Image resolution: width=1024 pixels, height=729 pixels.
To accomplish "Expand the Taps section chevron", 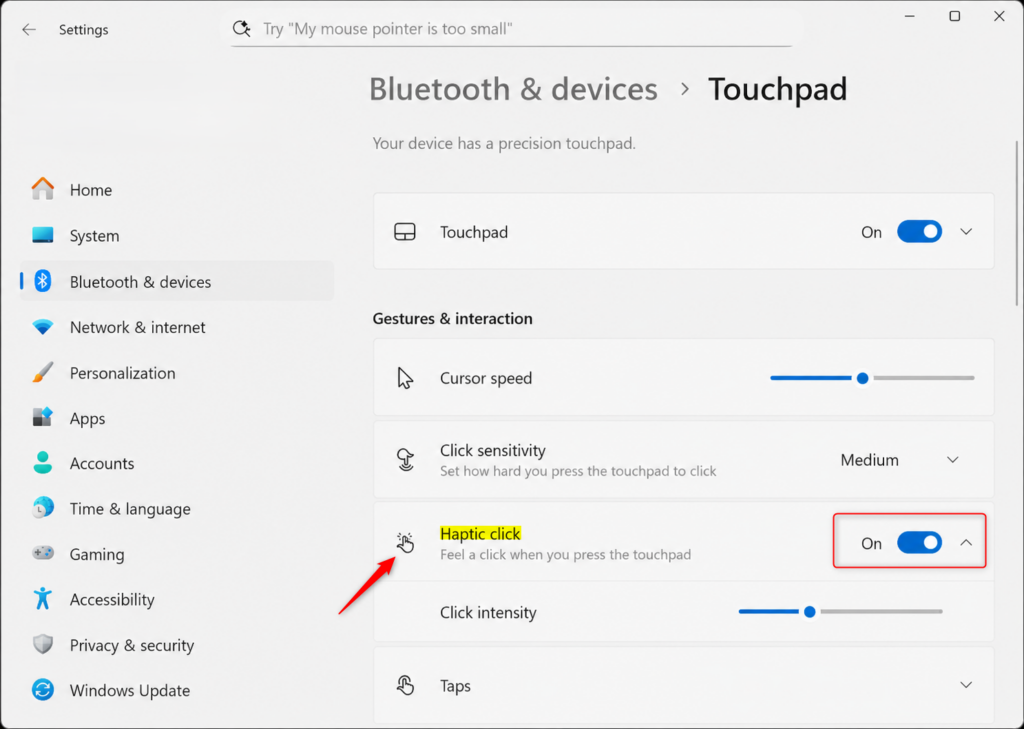I will tap(966, 685).
